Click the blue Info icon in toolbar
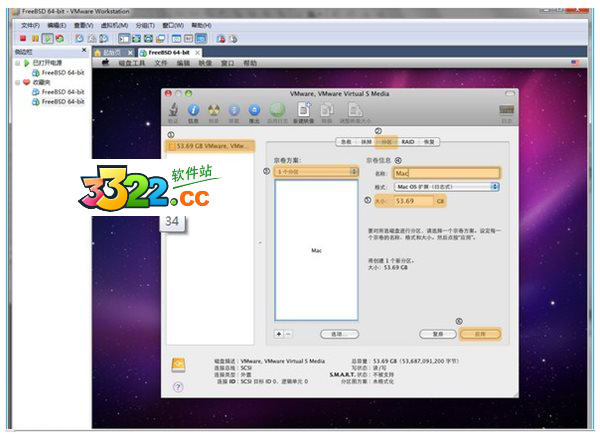 point(194,109)
